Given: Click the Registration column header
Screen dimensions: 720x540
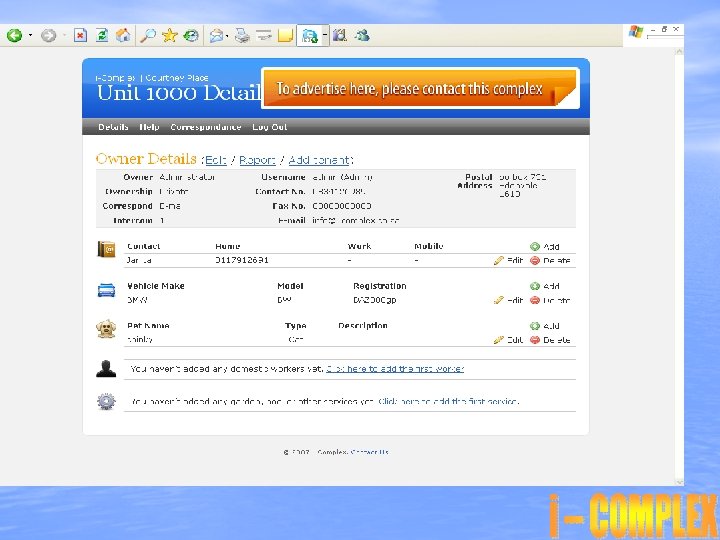Looking at the screenshot, I should tap(380, 286).
